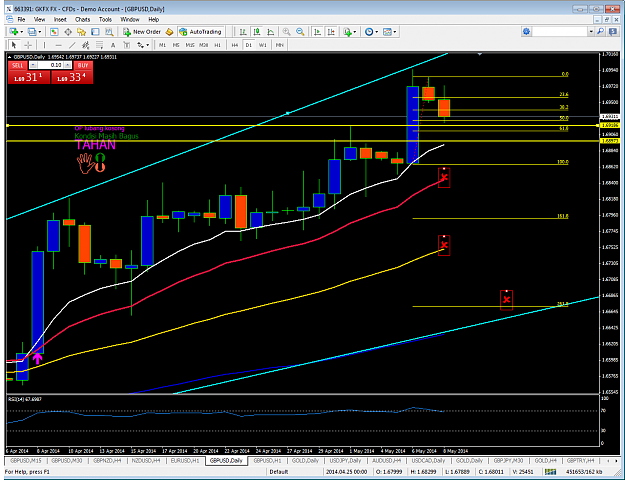This screenshot has height=480, width=625.
Task: Click the sell price 1.69 31 panel
Action: tap(29, 77)
